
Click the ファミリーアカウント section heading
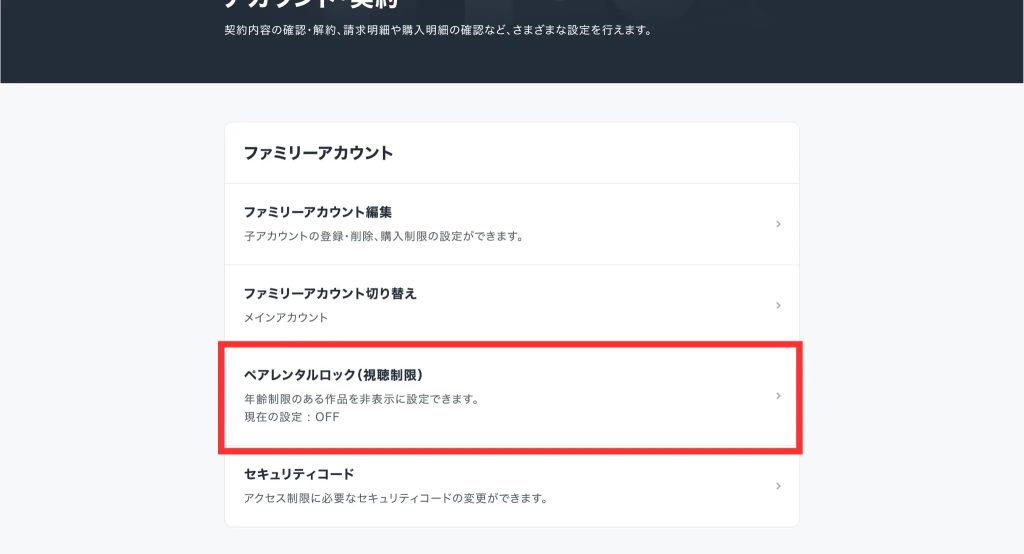pos(318,153)
